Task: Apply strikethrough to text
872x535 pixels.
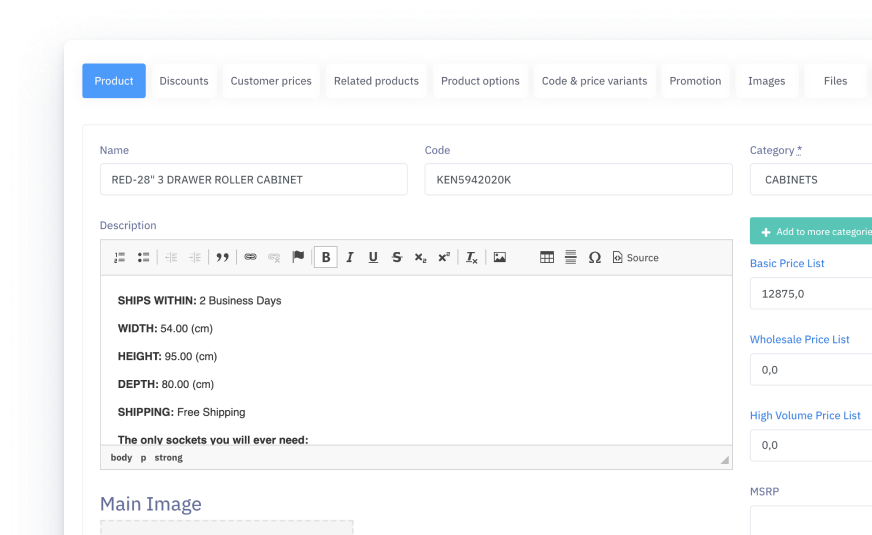Action: 397,257
